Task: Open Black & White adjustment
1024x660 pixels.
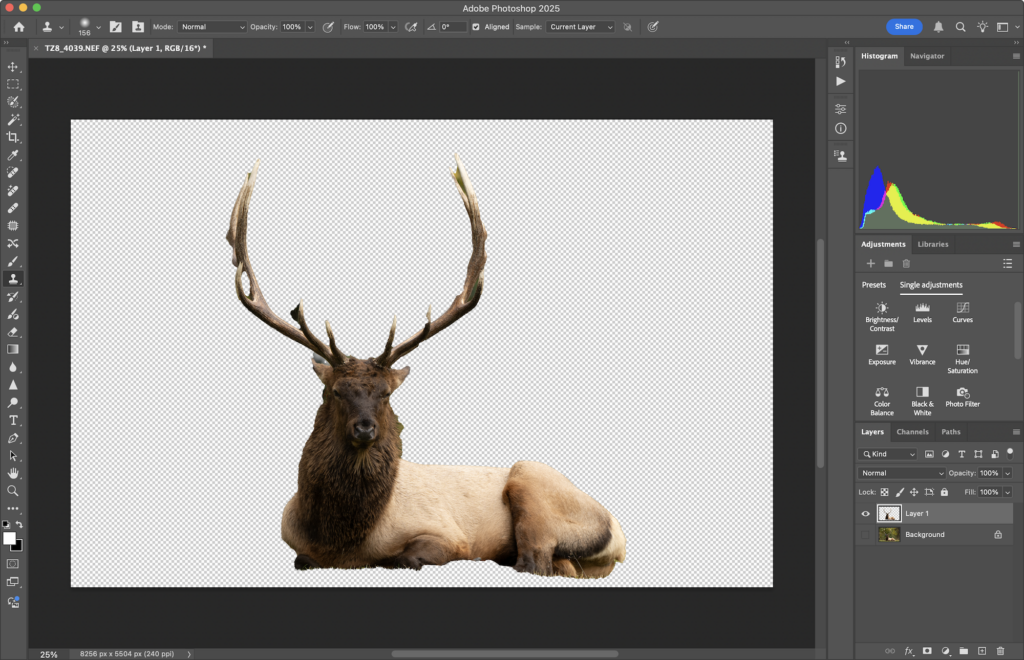Action: [x=921, y=393]
